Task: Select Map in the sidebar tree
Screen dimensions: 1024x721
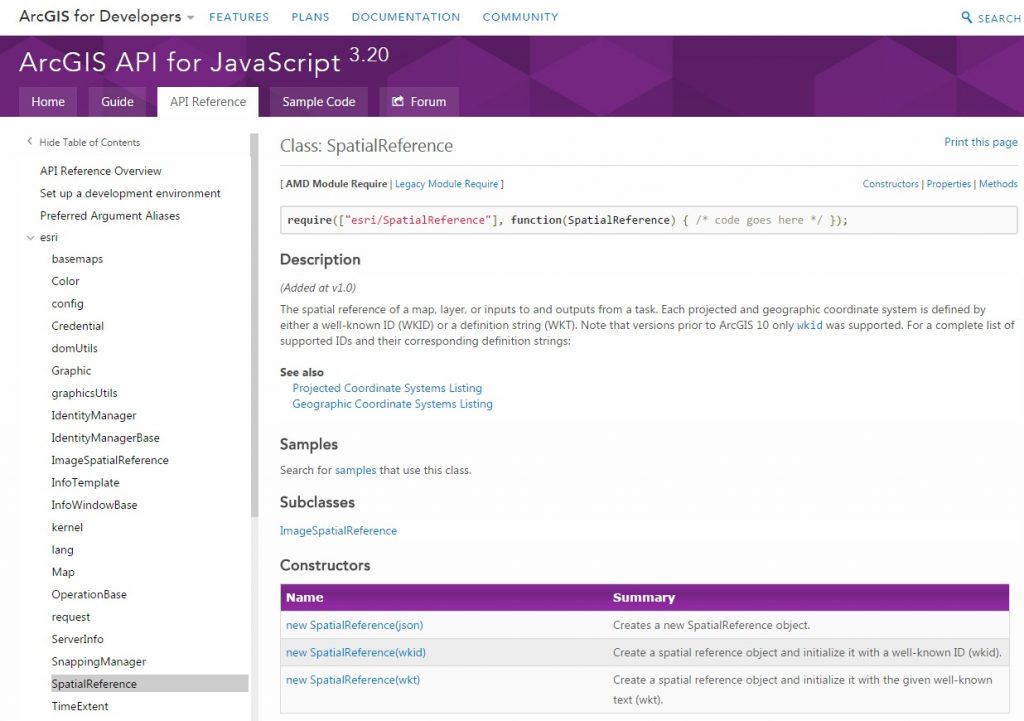Action: click(63, 572)
